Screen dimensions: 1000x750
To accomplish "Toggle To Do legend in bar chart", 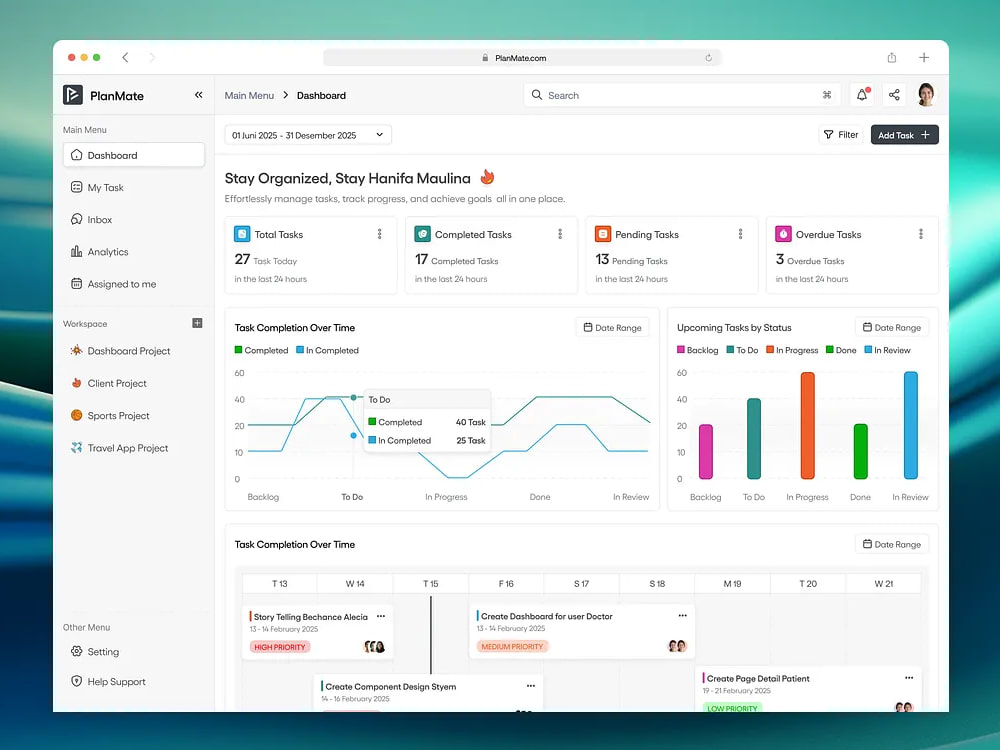I will tap(742, 350).
